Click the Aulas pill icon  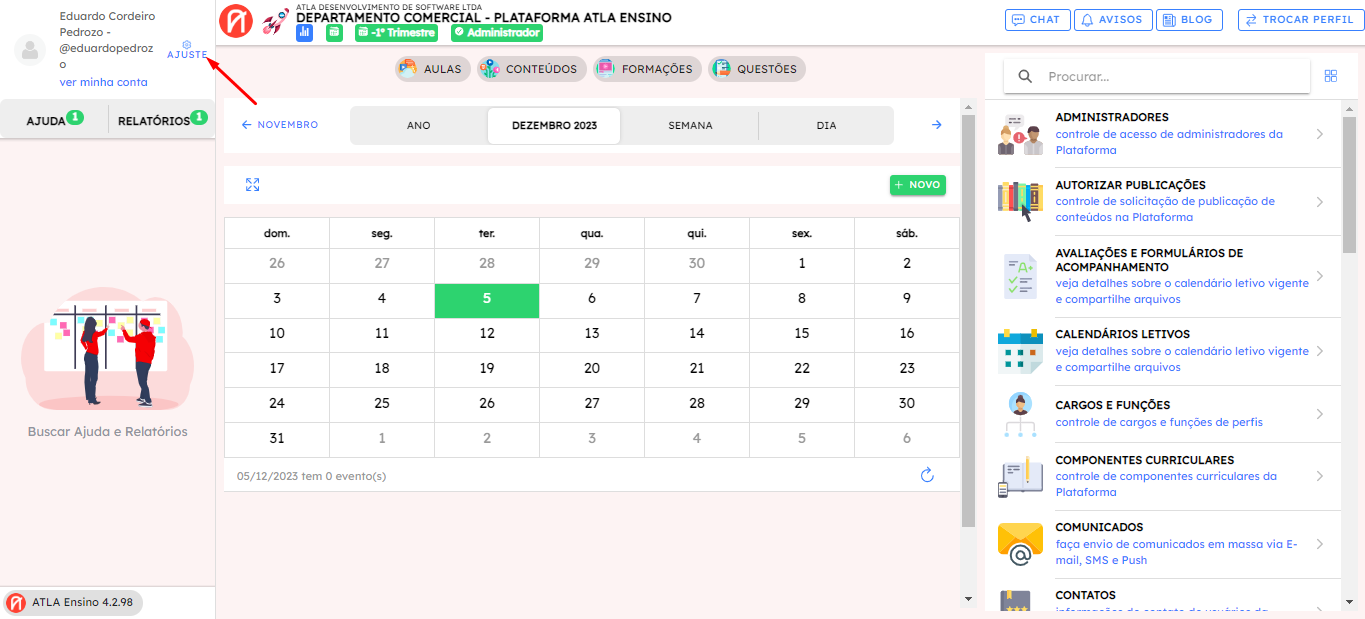point(407,69)
